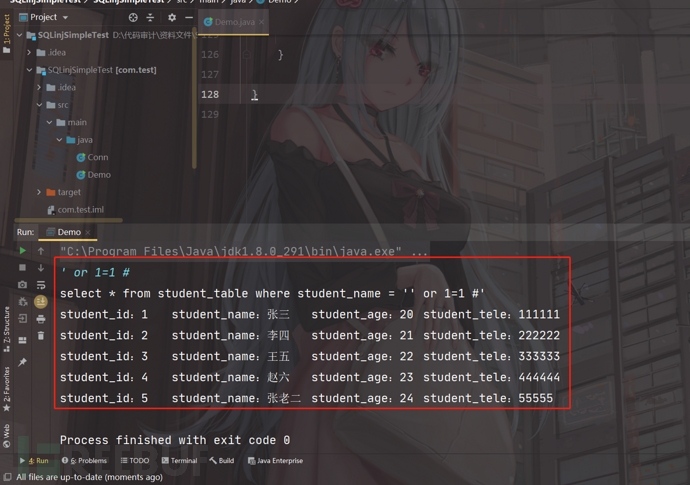This screenshot has height=485, width=690.
Task: Open the Project view dropdown arrow
Action: tap(65, 17)
